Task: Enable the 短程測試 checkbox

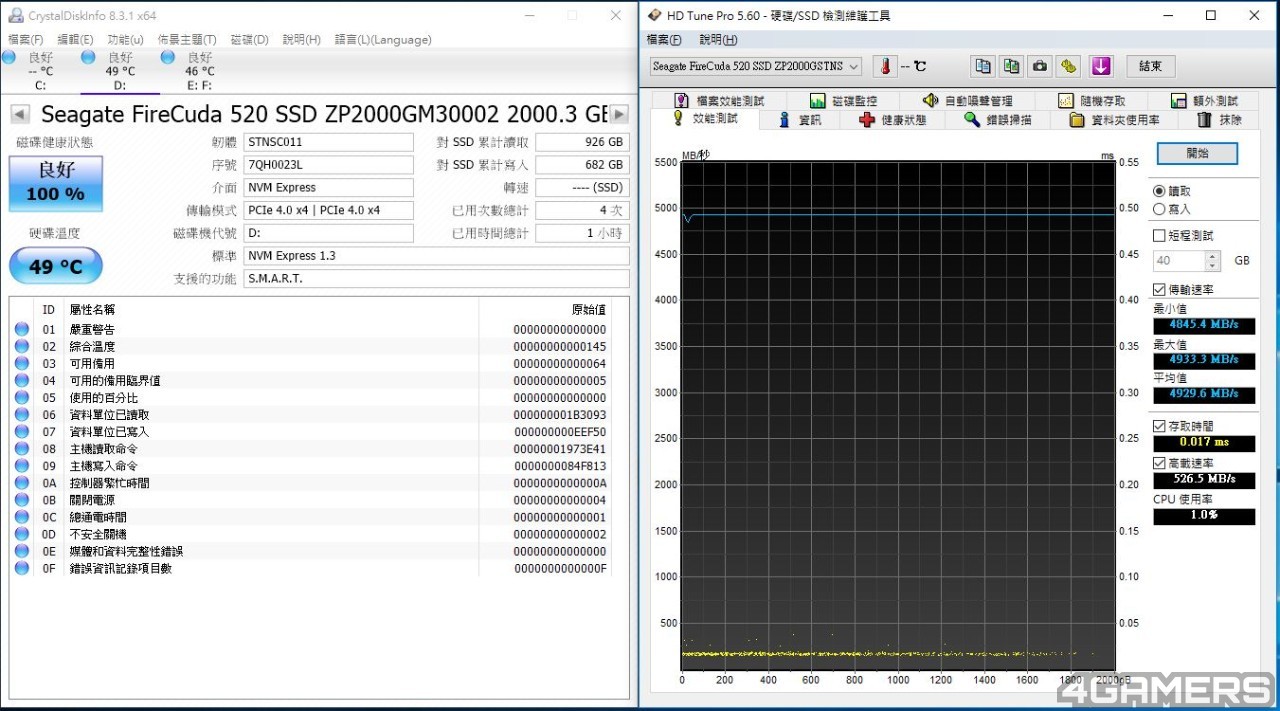Action: (1159, 236)
